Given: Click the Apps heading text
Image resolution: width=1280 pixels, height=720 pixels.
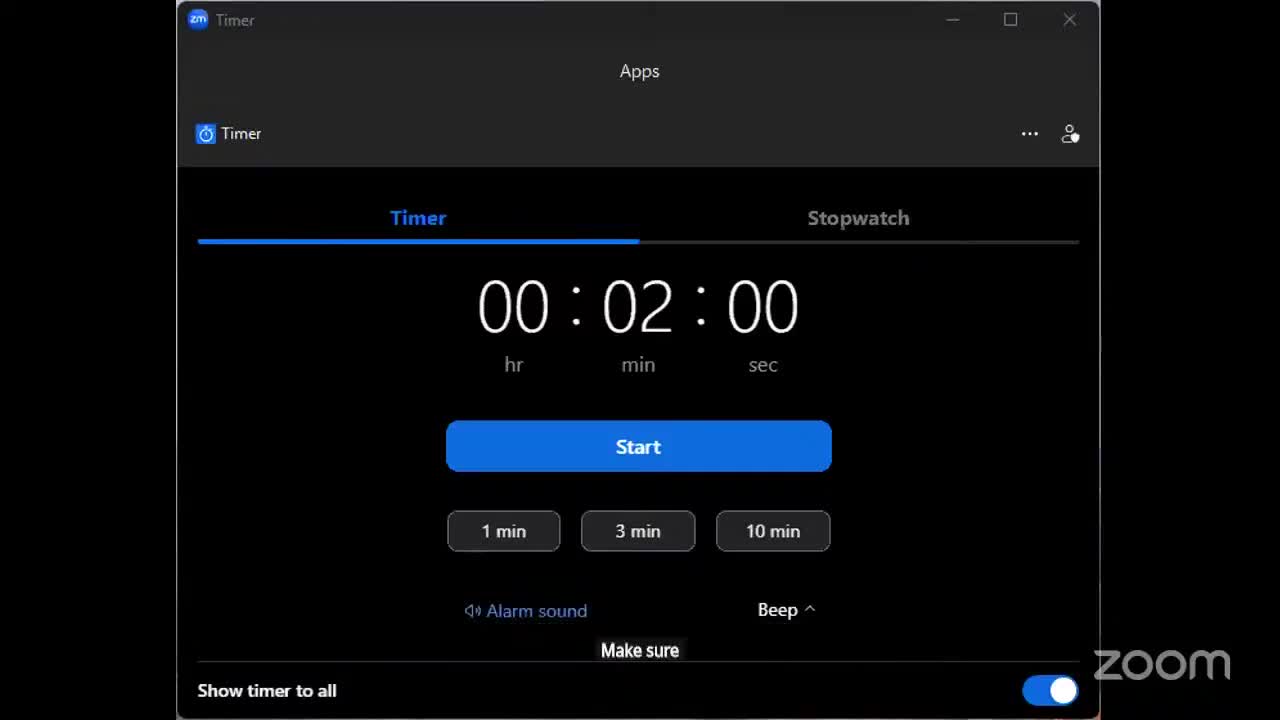Looking at the screenshot, I should 640,71.
